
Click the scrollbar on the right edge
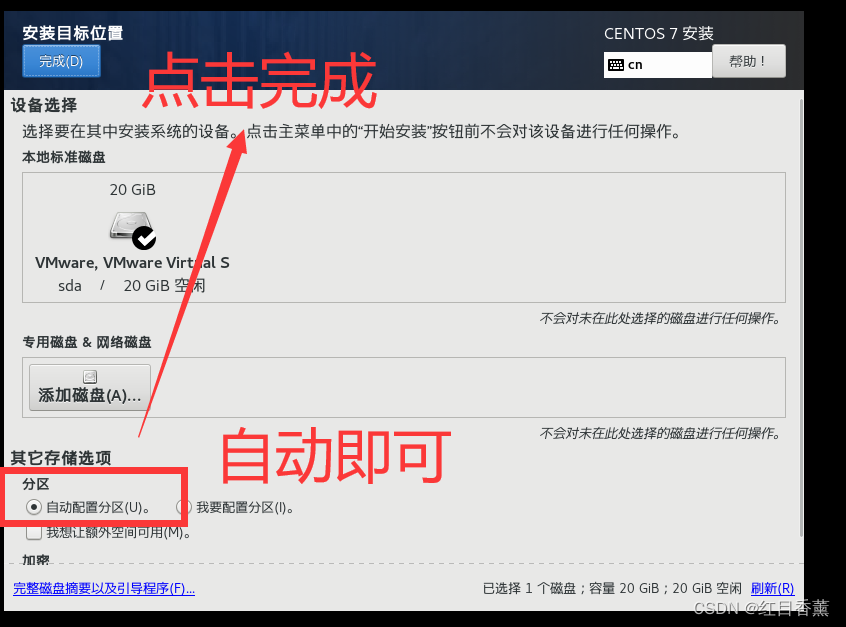pyautogui.click(x=799, y=300)
